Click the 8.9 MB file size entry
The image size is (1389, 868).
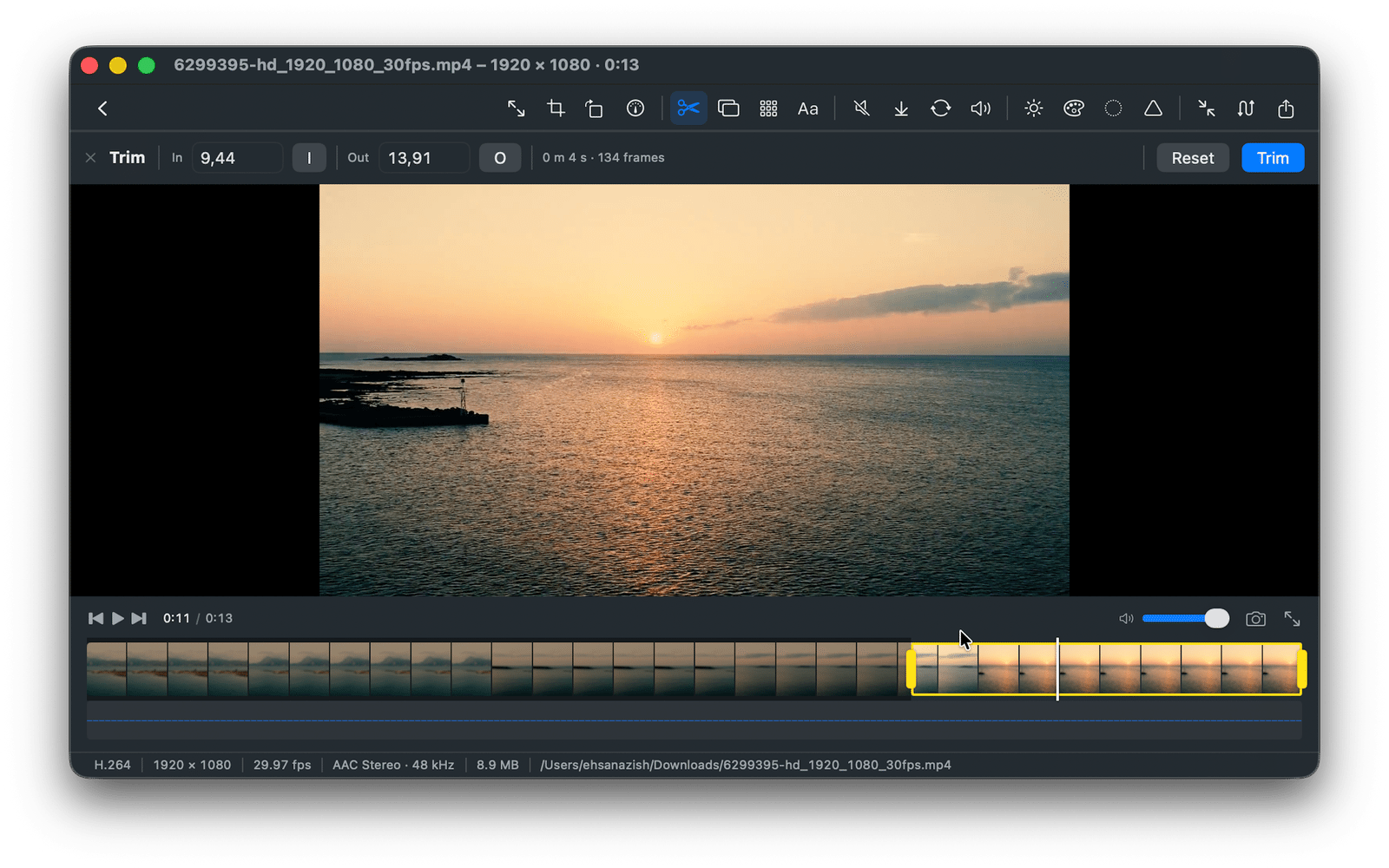(497, 765)
